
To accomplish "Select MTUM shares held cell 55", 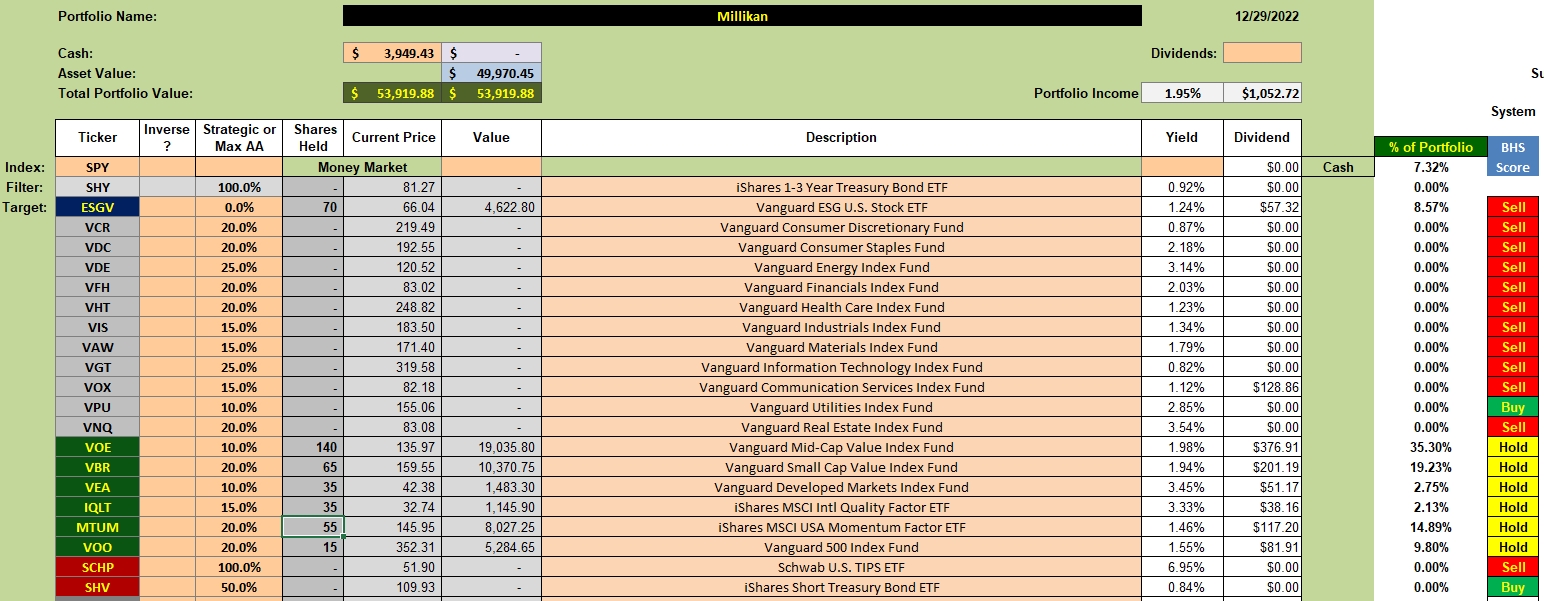I will coord(312,527).
